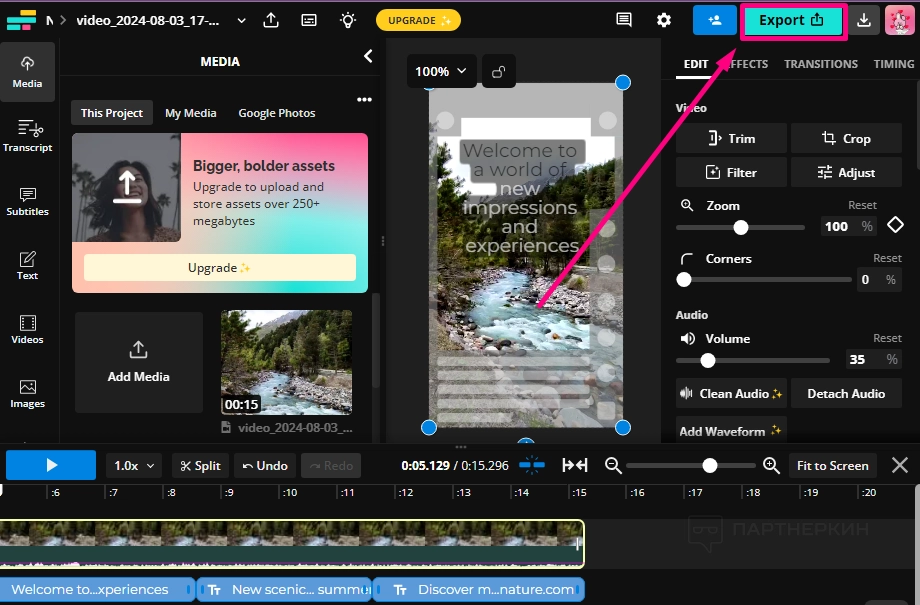This screenshot has height=605, width=920.
Task: Collapse the Media panel with chevron
Action: coord(367,57)
